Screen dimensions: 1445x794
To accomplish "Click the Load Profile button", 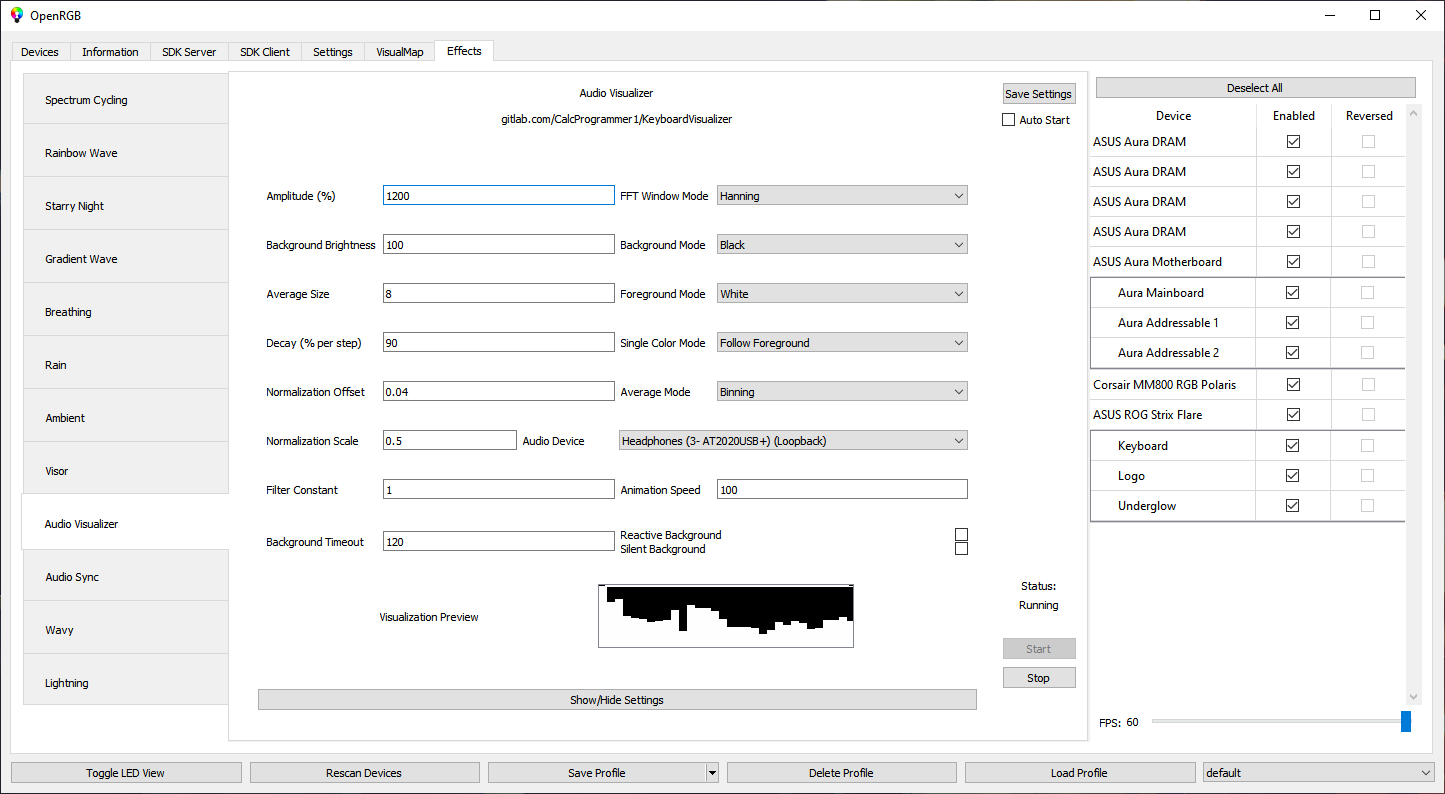I will (x=1079, y=773).
